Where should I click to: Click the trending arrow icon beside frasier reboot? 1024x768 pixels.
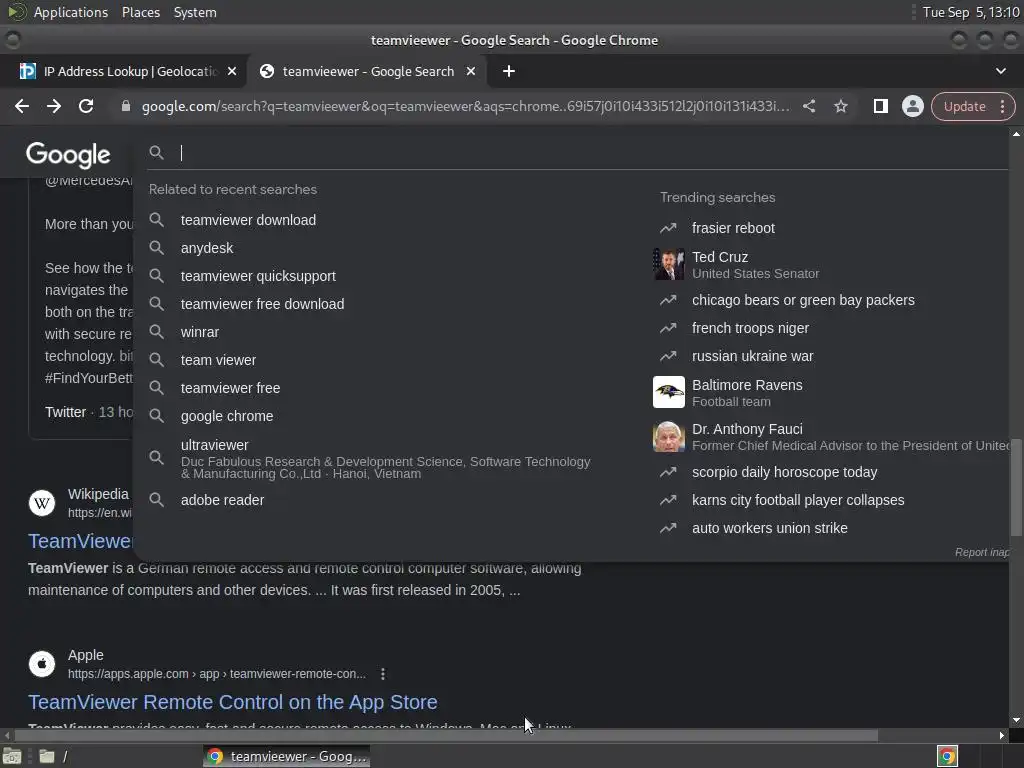[668, 228]
